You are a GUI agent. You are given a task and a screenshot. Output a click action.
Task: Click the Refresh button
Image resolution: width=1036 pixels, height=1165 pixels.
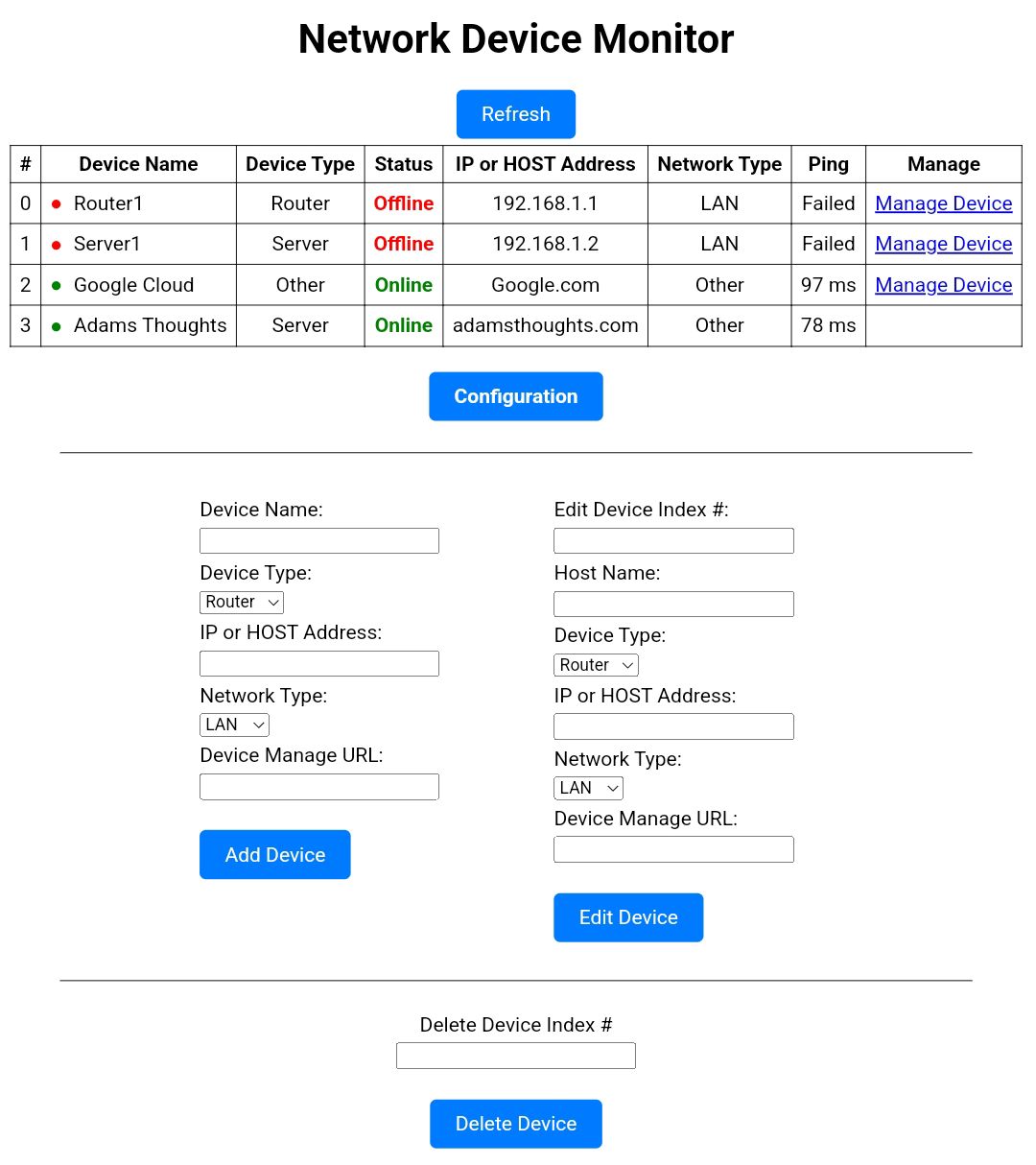(x=515, y=114)
